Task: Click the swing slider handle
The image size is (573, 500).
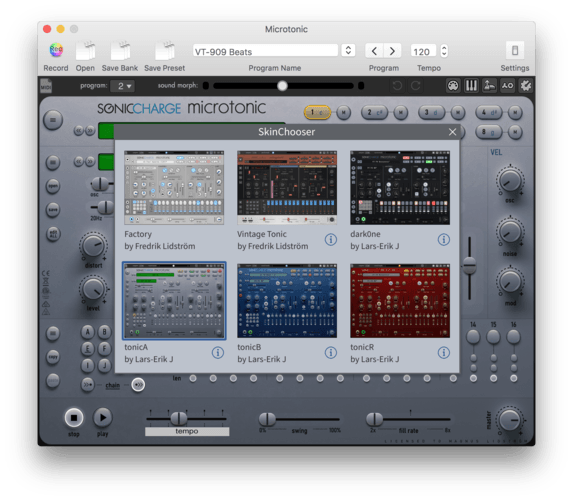Action: 267,419
